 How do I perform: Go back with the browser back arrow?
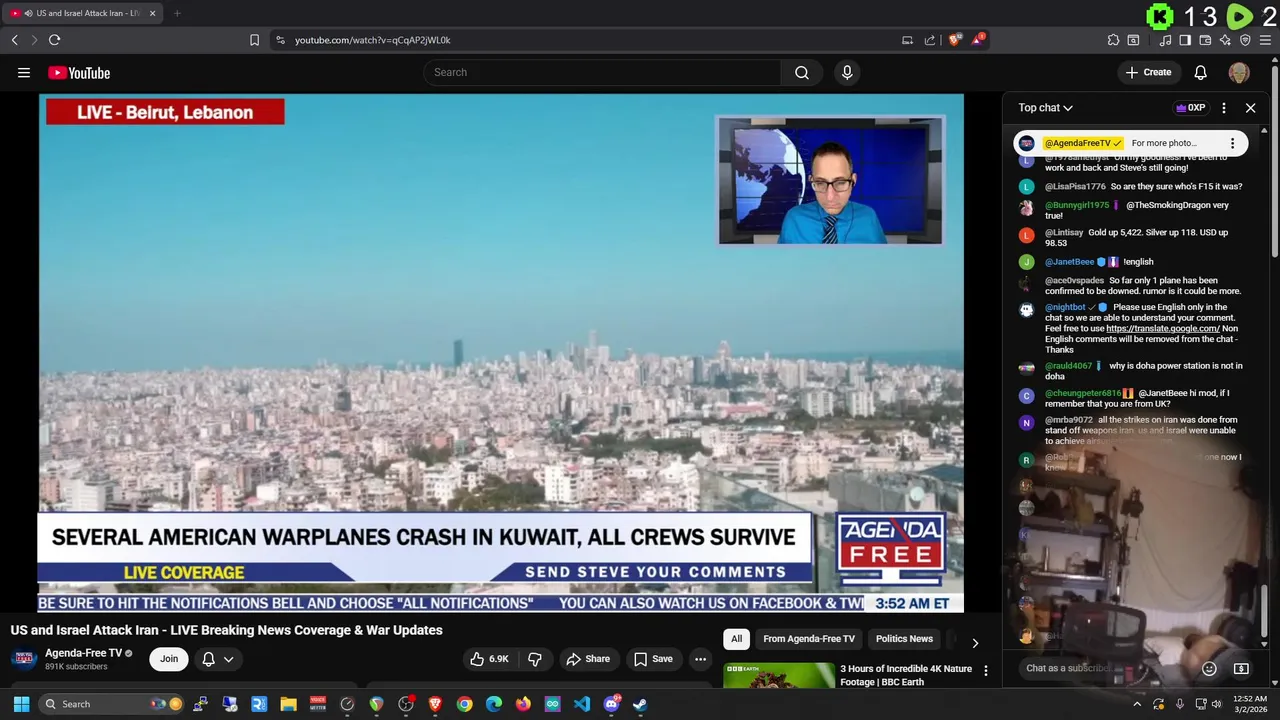tap(14, 40)
